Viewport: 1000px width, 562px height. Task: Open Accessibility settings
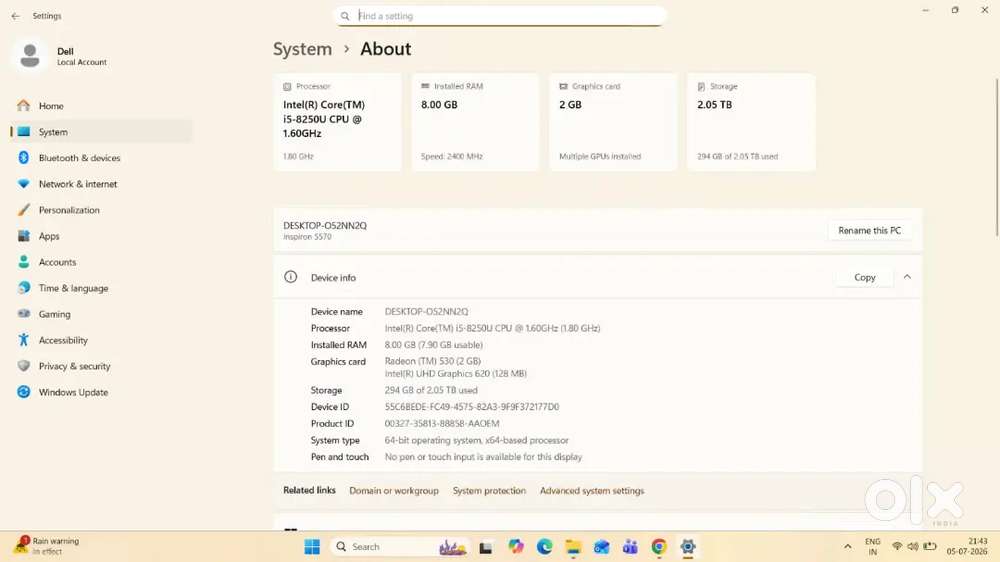pos(102,341)
